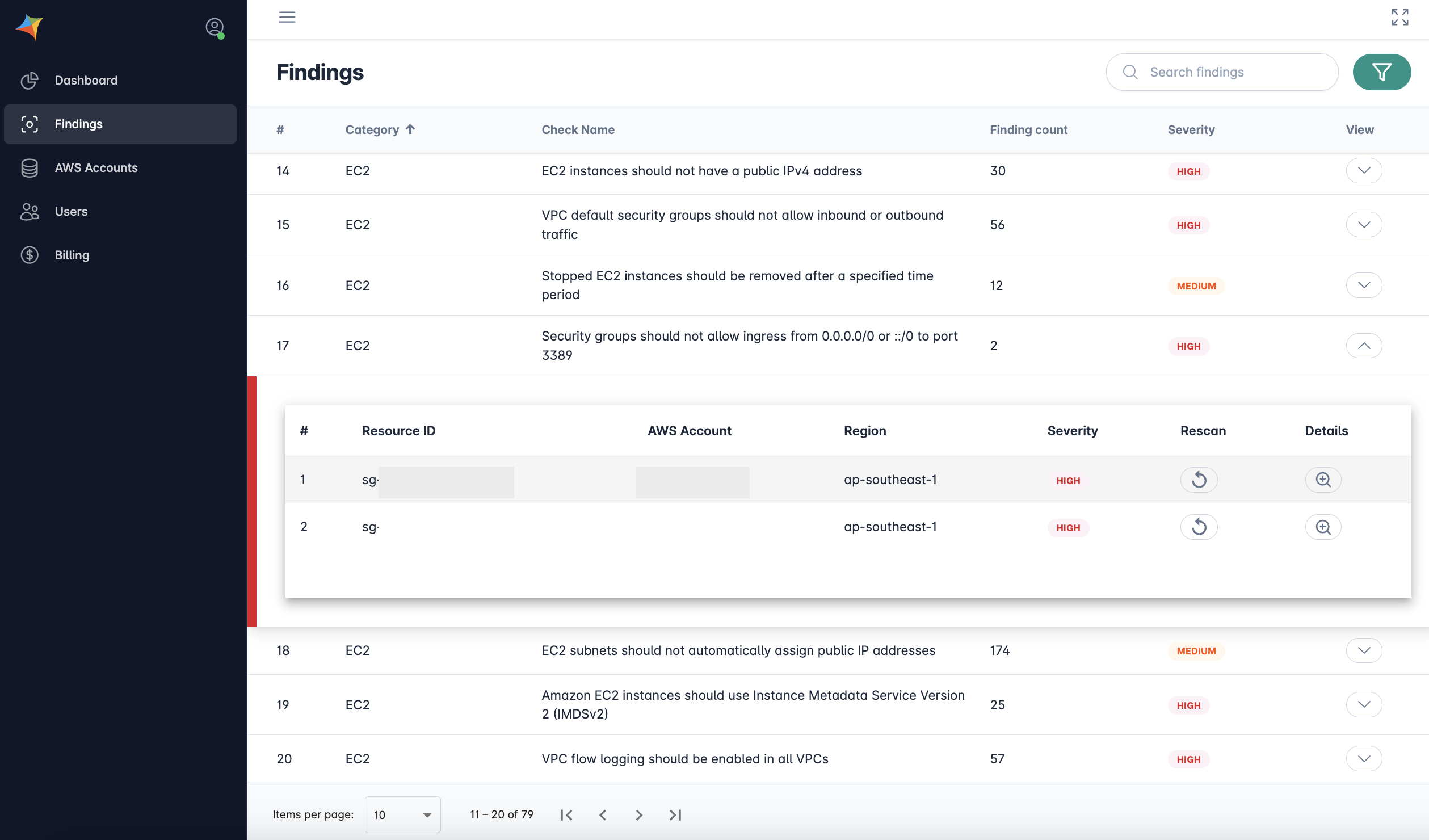This screenshot has height=840, width=1429.
Task: Open the Billing section
Action: [72, 255]
